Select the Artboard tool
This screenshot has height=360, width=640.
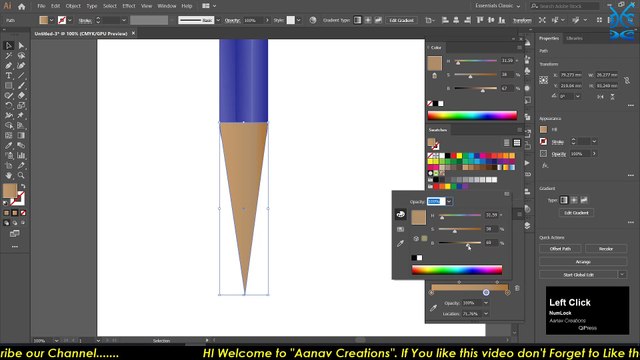tap(9, 165)
